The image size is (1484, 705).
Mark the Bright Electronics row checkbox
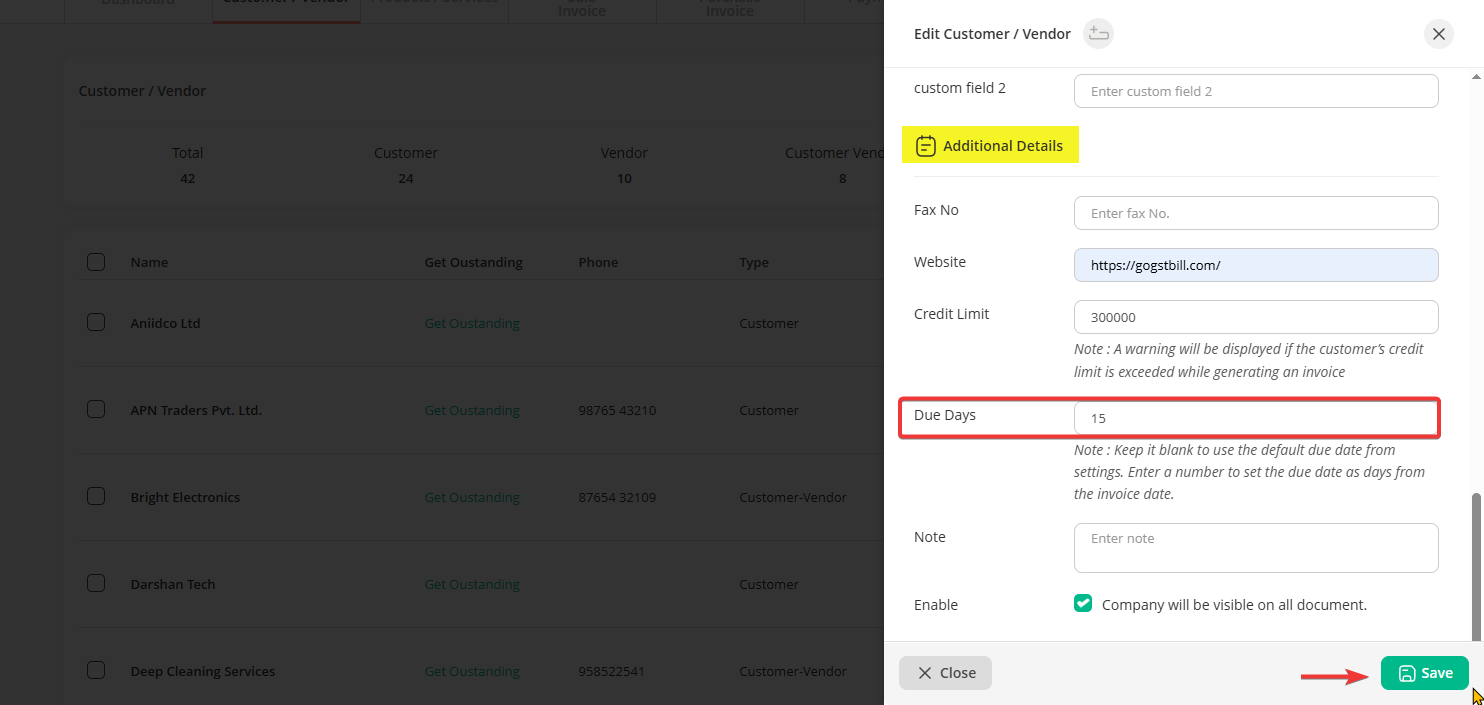[x=96, y=496]
